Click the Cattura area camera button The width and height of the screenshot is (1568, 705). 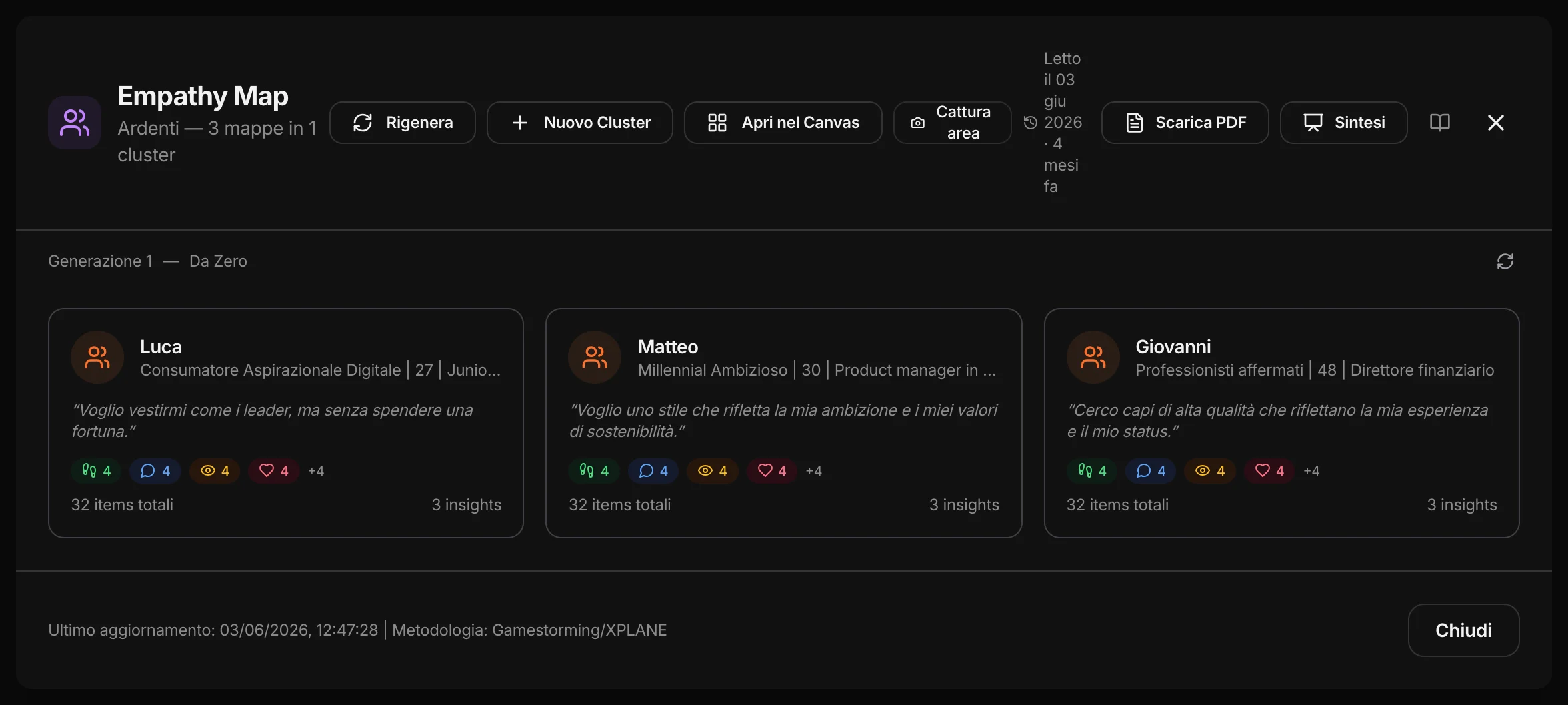click(952, 123)
